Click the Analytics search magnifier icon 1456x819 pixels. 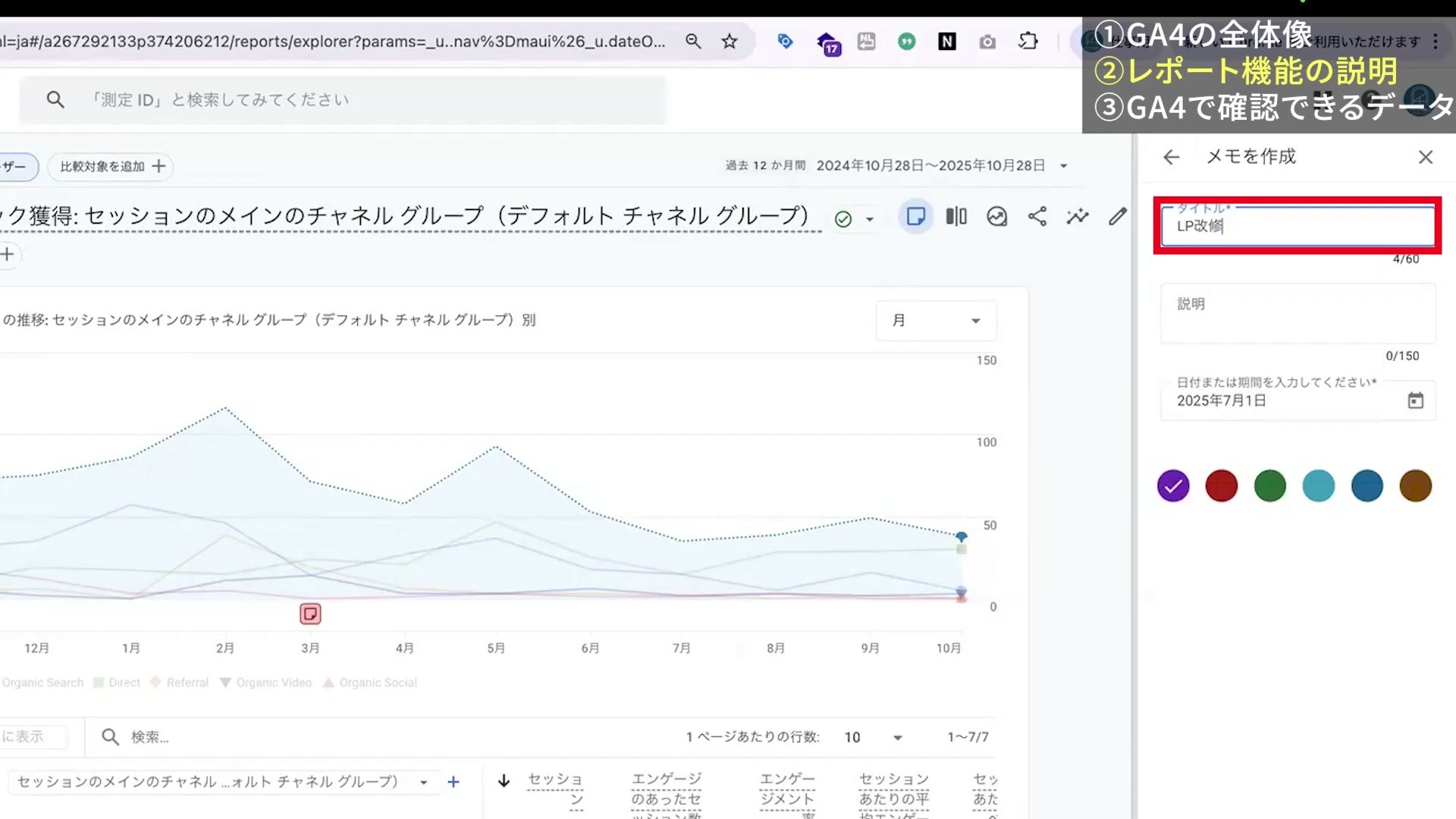click(x=55, y=99)
